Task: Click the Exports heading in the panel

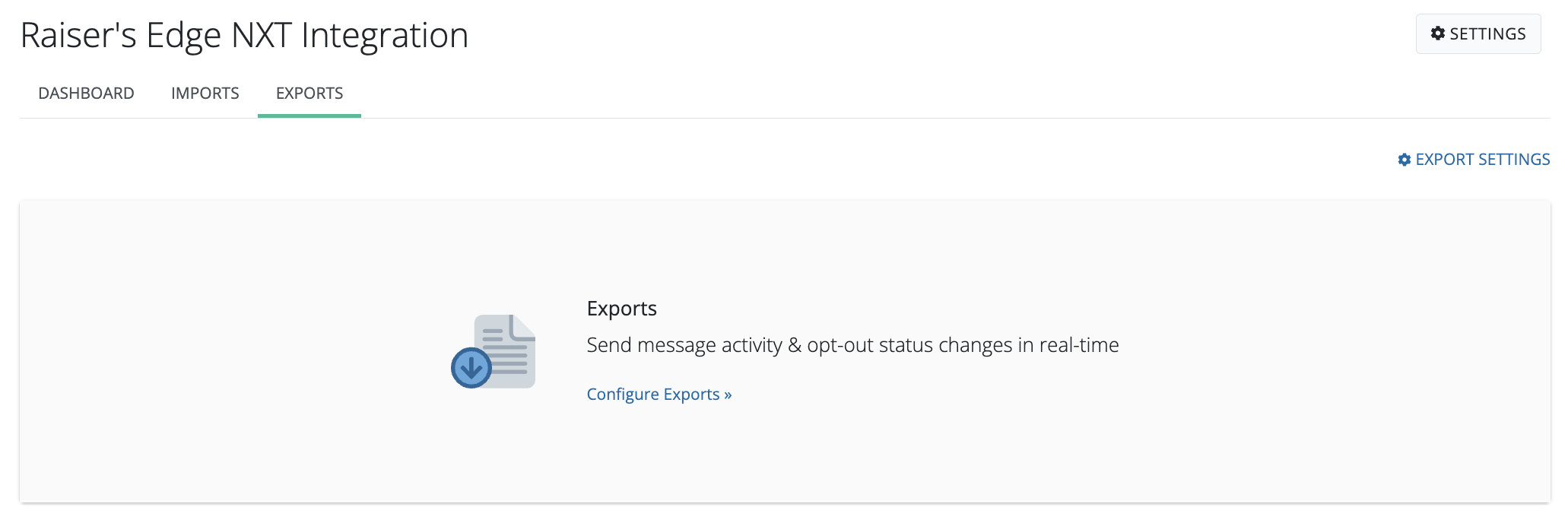Action: click(621, 309)
